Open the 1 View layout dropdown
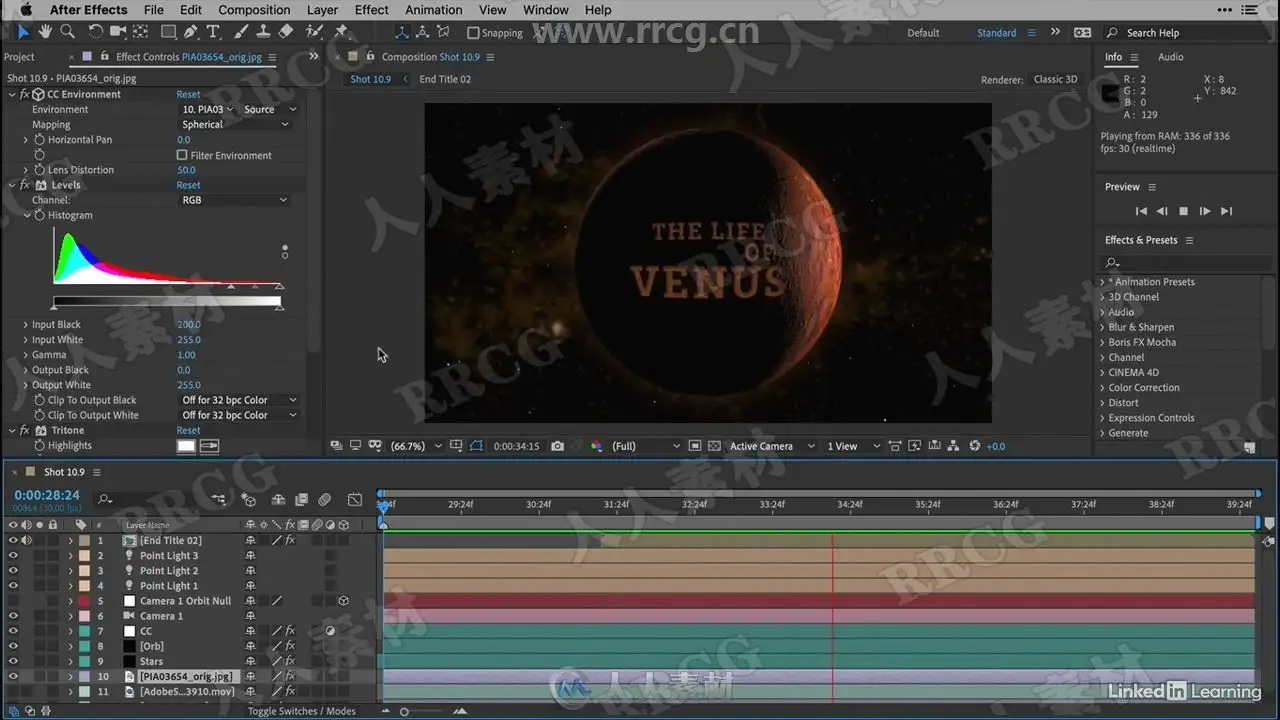 point(853,446)
